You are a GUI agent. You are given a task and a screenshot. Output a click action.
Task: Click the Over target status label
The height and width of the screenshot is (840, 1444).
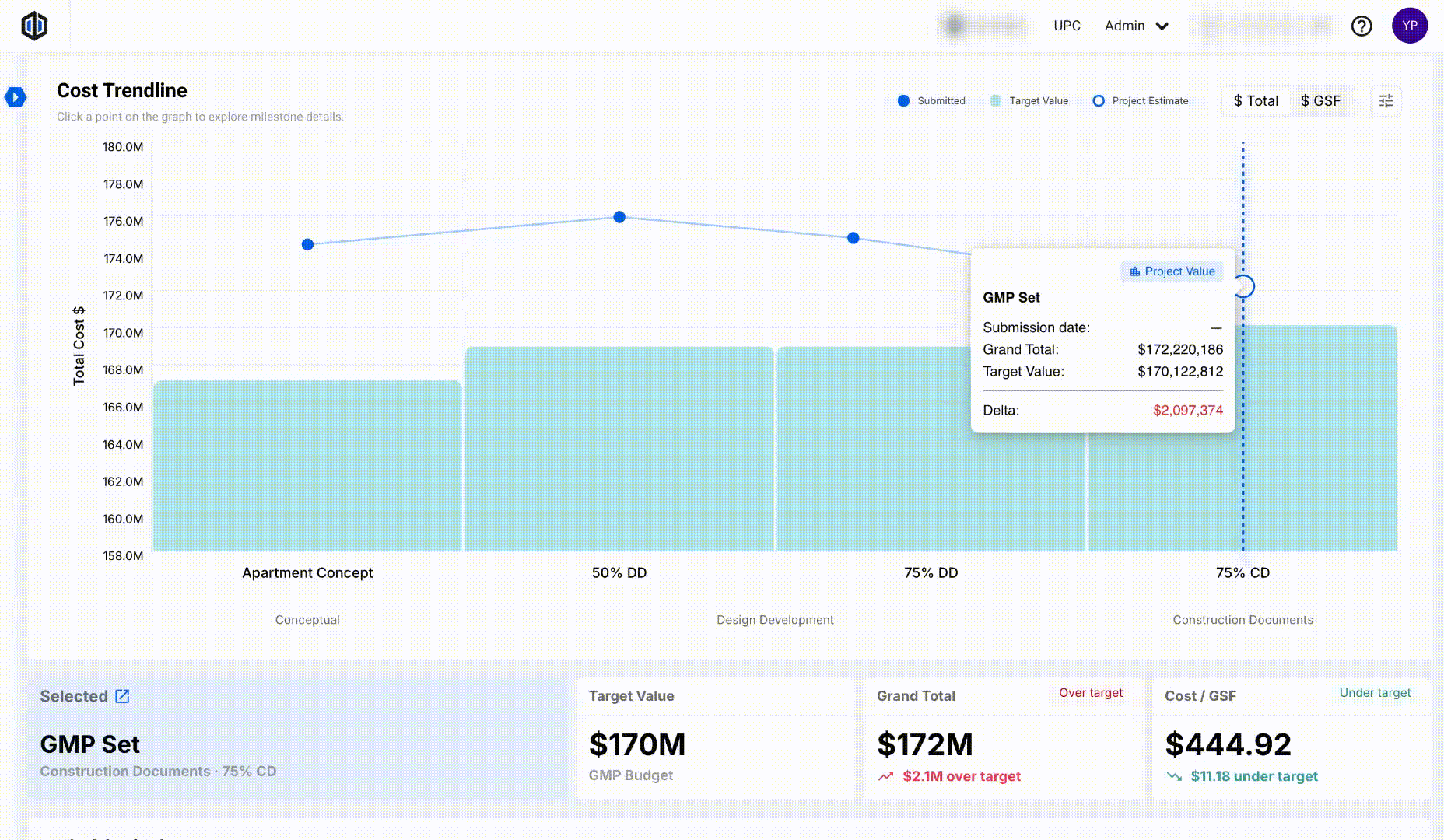click(x=1091, y=693)
